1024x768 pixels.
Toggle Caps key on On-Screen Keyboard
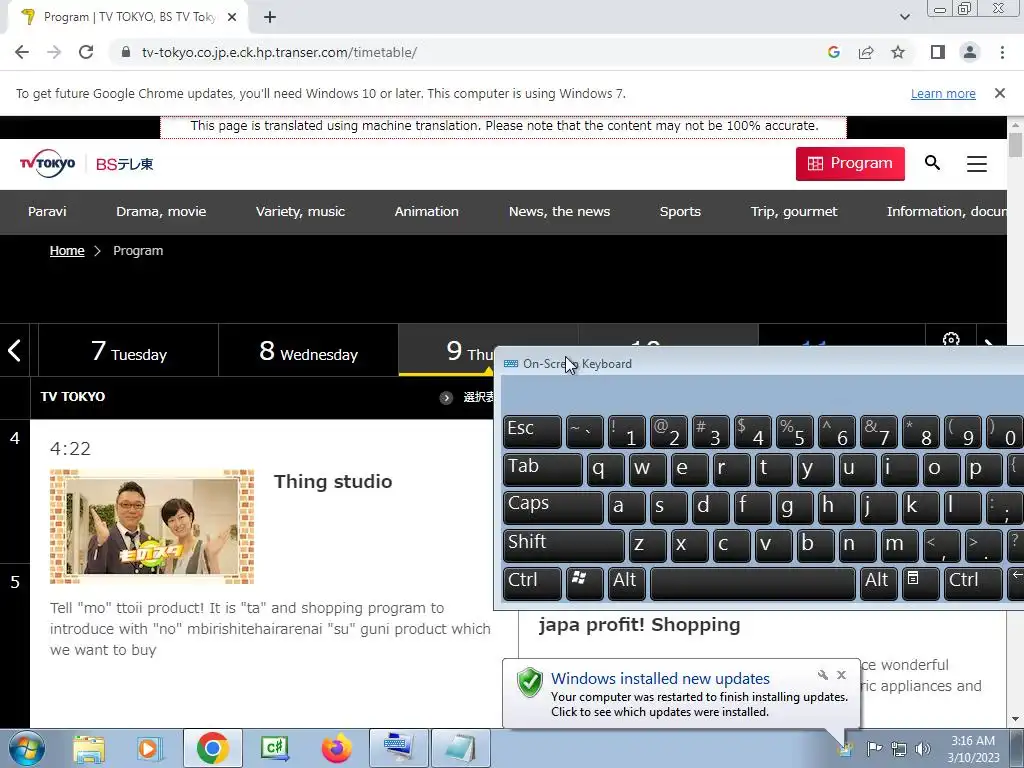(553, 507)
